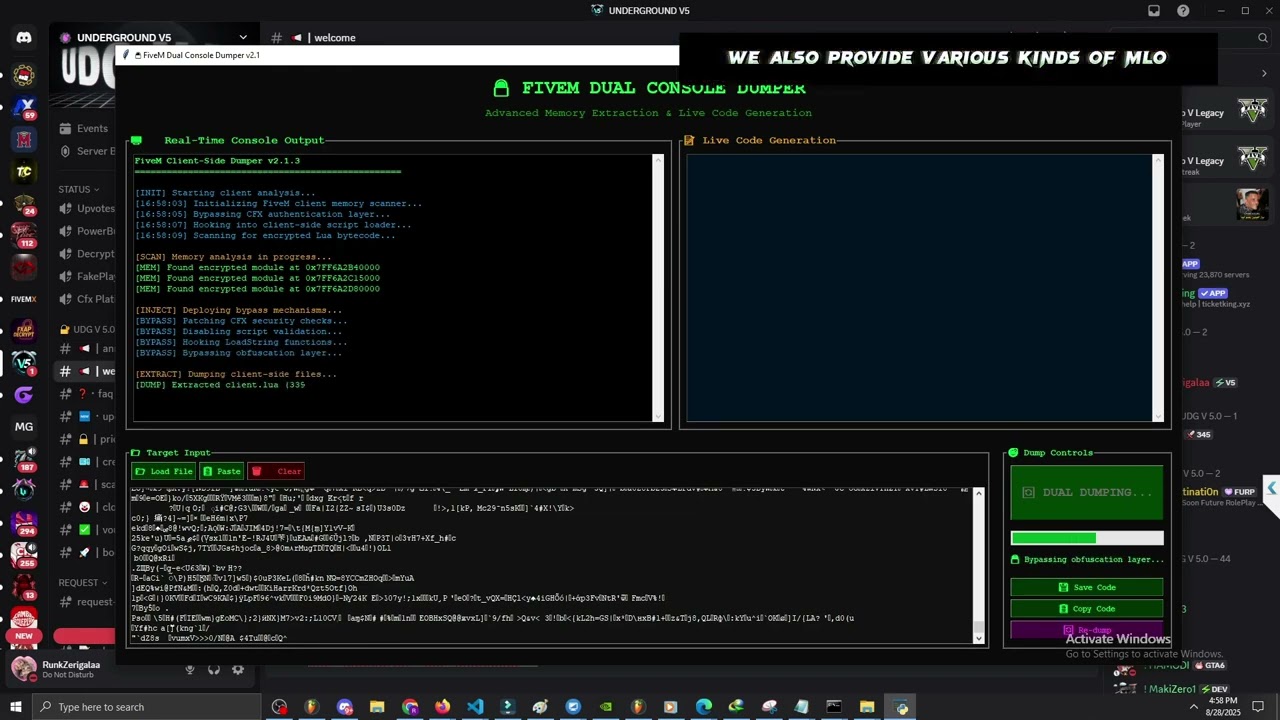Open the TC server icon in Discord sidebar
This screenshot has width=1280, height=720.
[24, 171]
